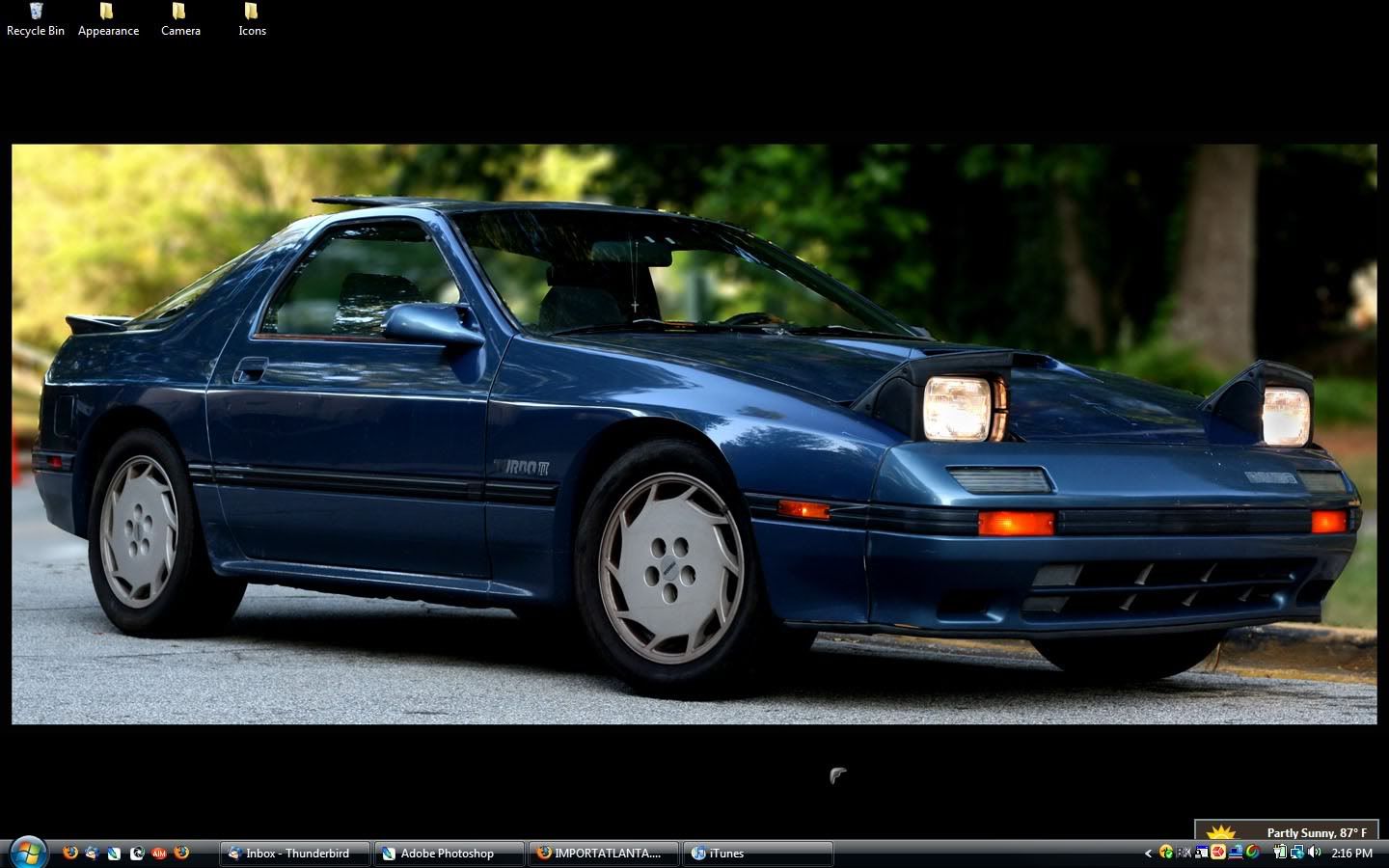Open the Camera folder on desktop
Screen dimensions: 1389x868
point(179,18)
